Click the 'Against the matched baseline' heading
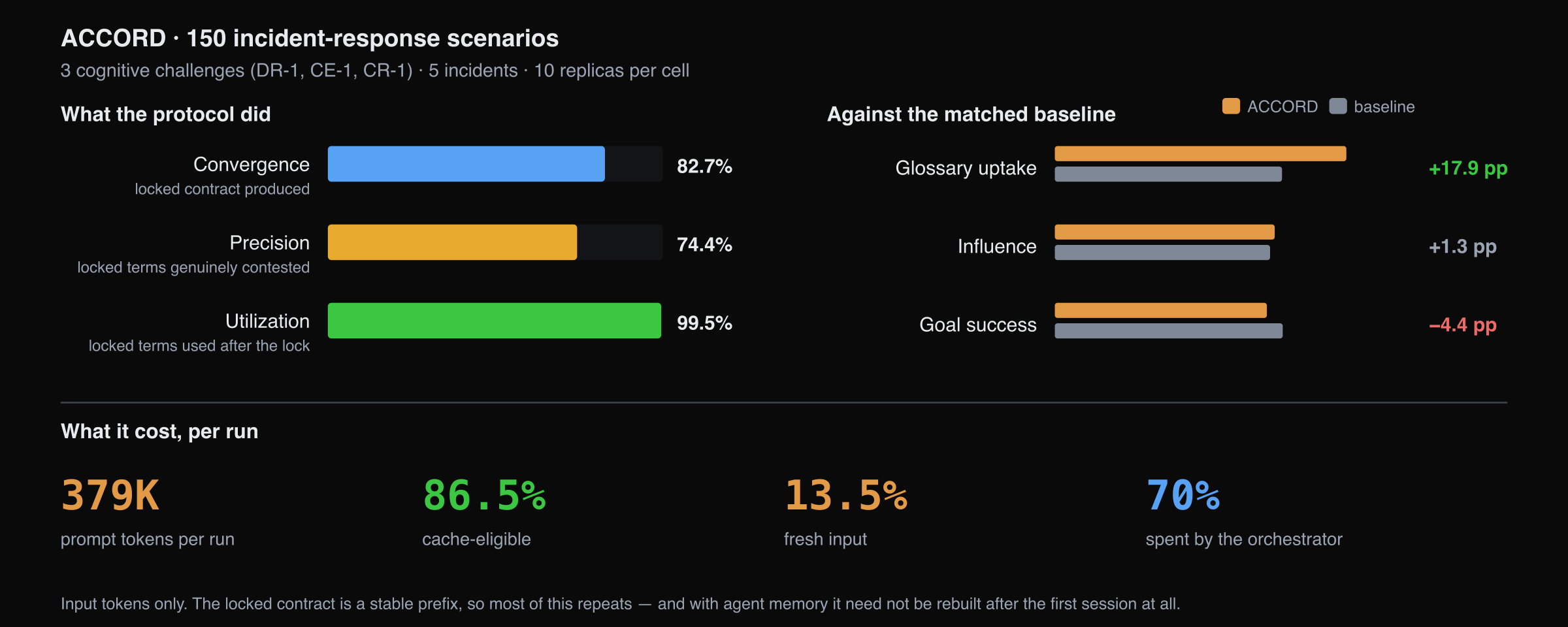This screenshot has height=627, width=1568. (972, 114)
